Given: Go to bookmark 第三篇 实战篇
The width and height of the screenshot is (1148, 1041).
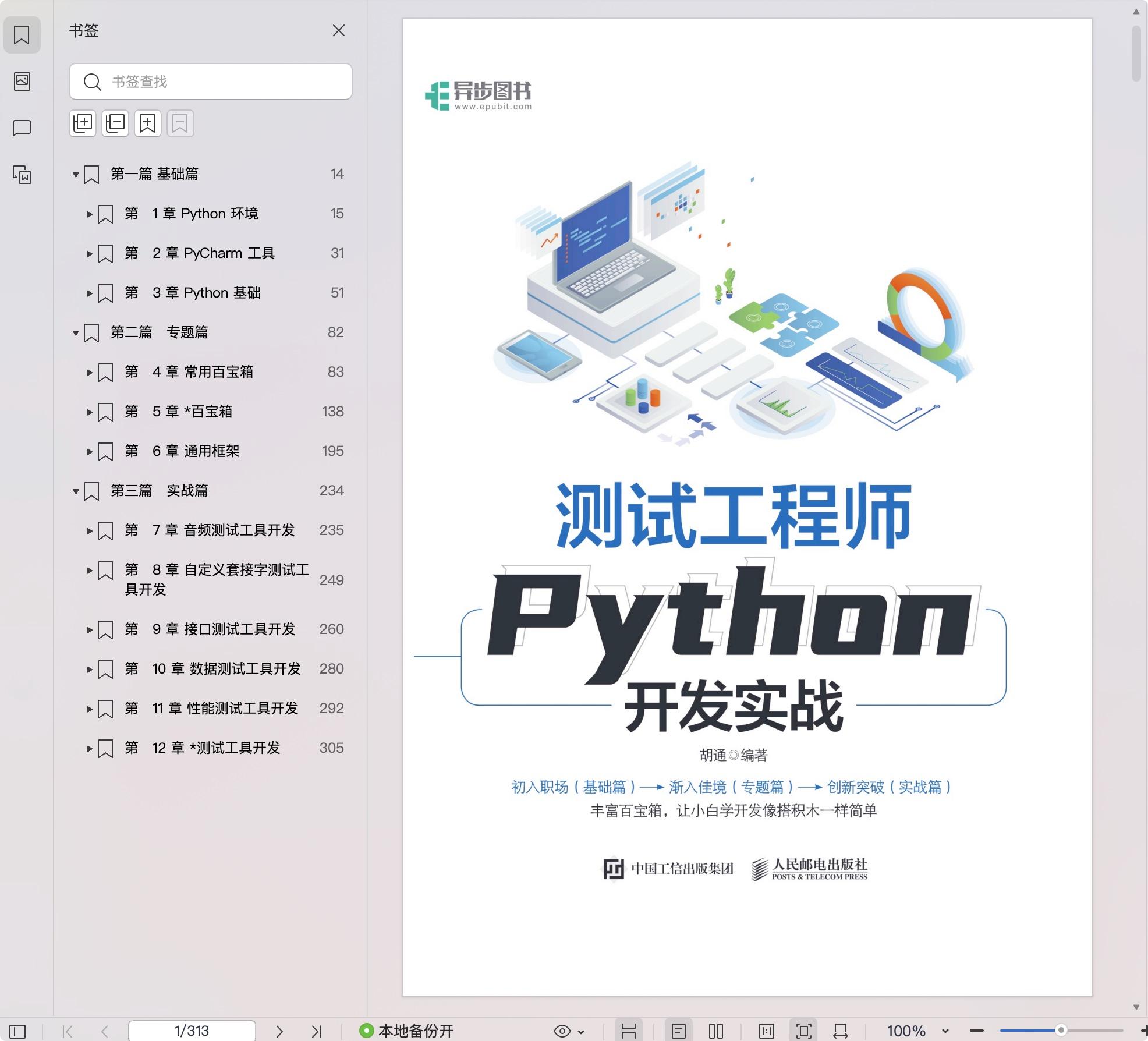Looking at the screenshot, I should click(x=159, y=490).
